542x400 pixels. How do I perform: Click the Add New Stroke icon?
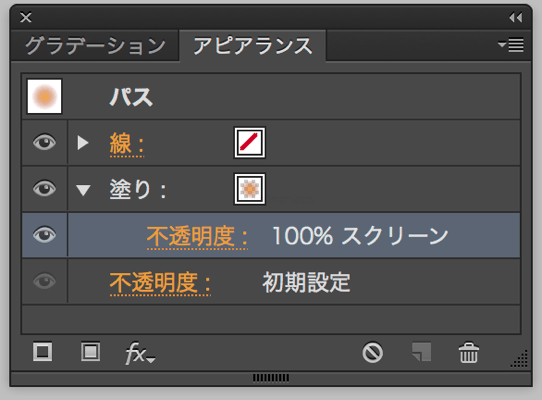(x=43, y=352)
